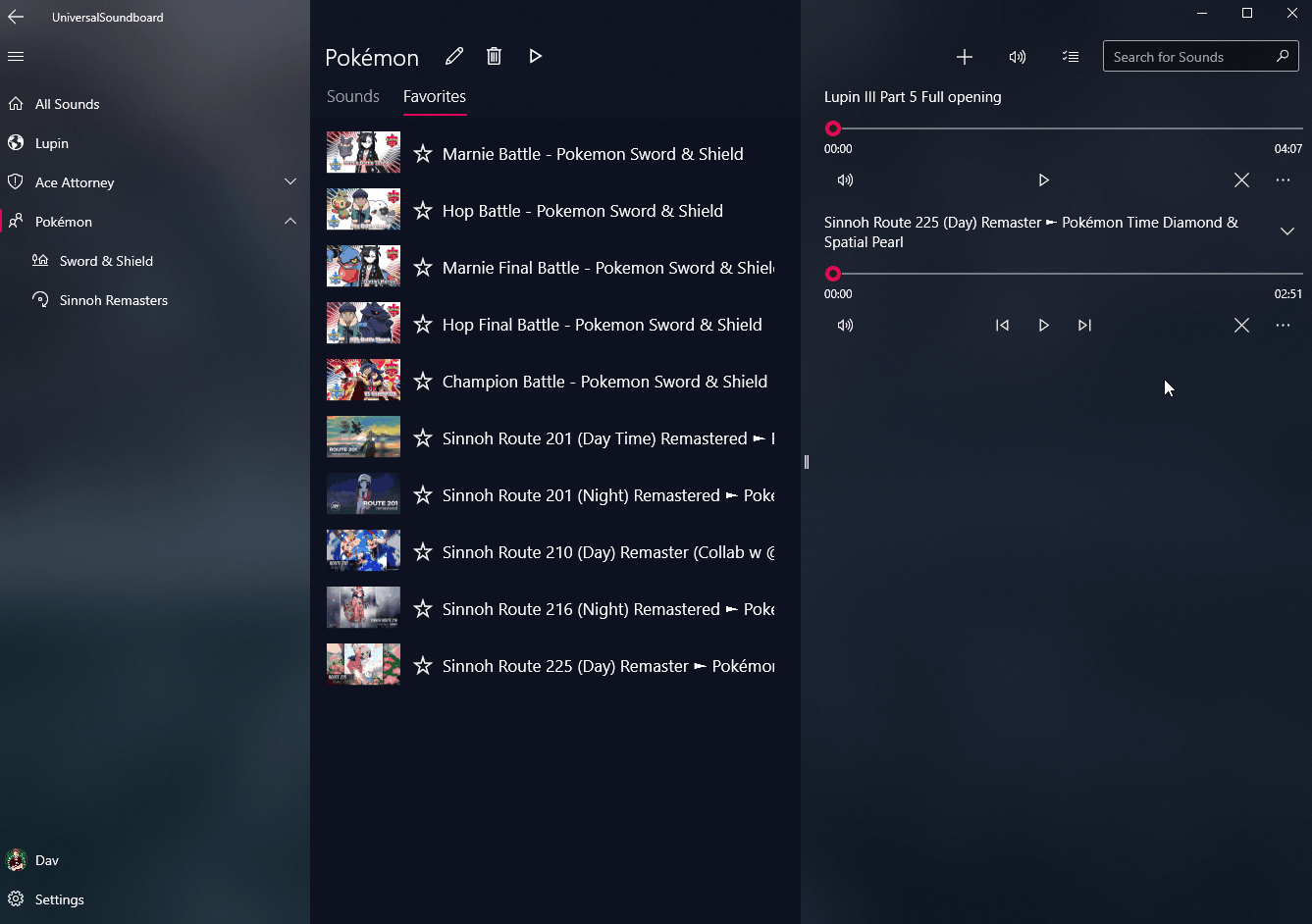Open the volume control for Lupin III Part 5
Screen dimensions: 1312x924
(x=845, y=180)
